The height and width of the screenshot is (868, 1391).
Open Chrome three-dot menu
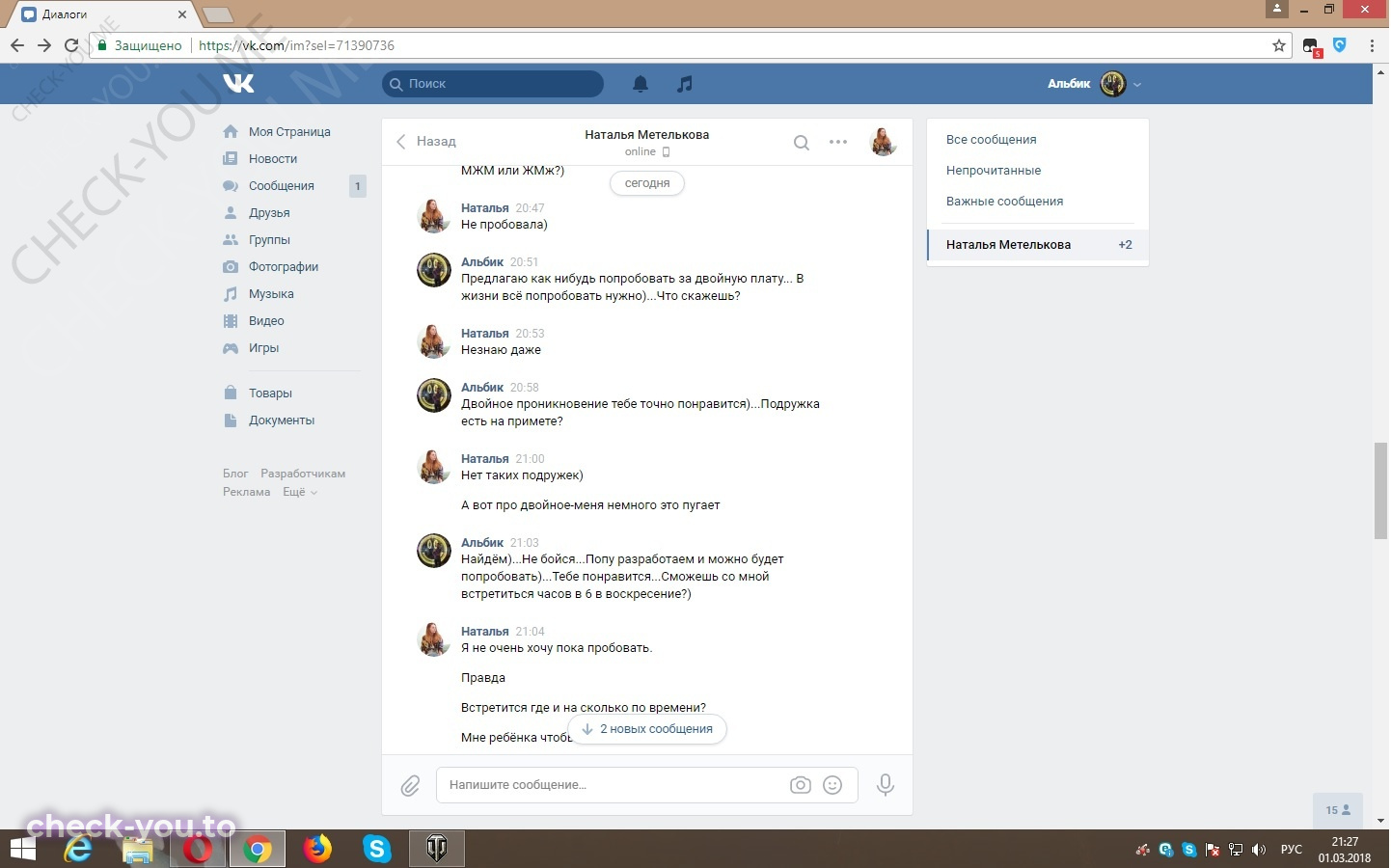(1372, 45)
